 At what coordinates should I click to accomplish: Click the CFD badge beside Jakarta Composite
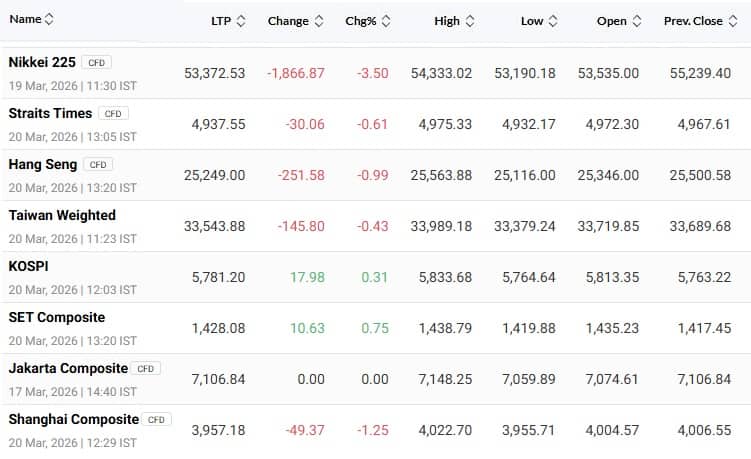tap(146, 368)
